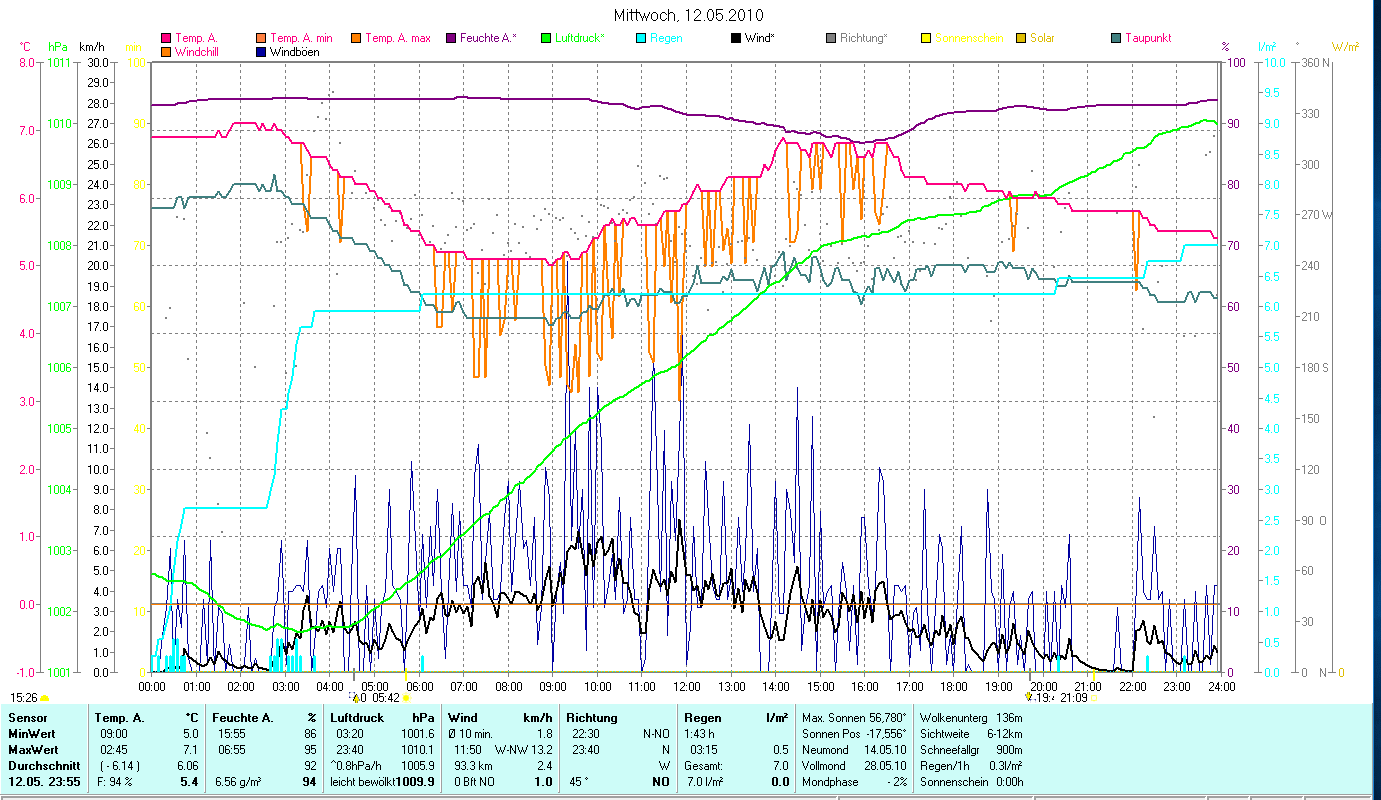Click the sun icon beside 15:26
The width and height of the screenshot is (1381, 800).
pyautogui.click(x=44, y=698)
